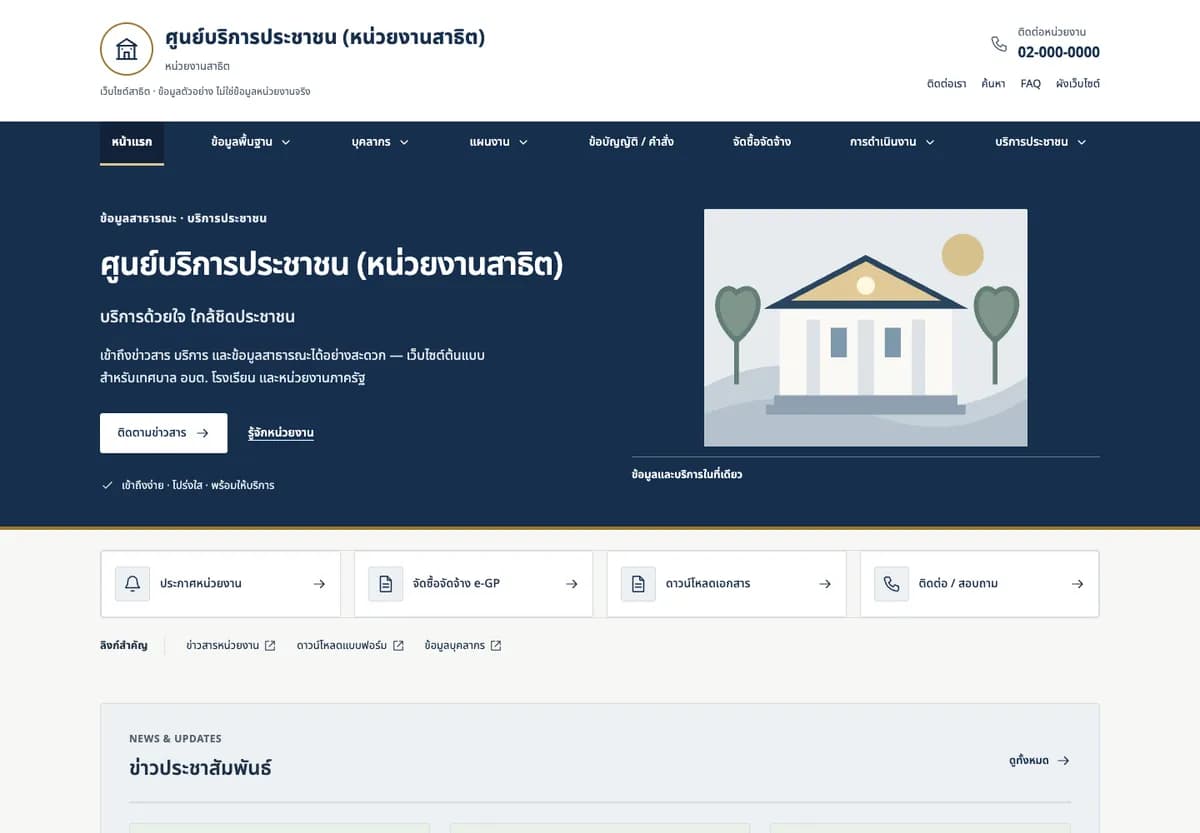The height and width of the screenshot is (833, 1200).
Task: Click arrow inside ติดตามข่าวสาร button
Action: [x=203, y=433]
